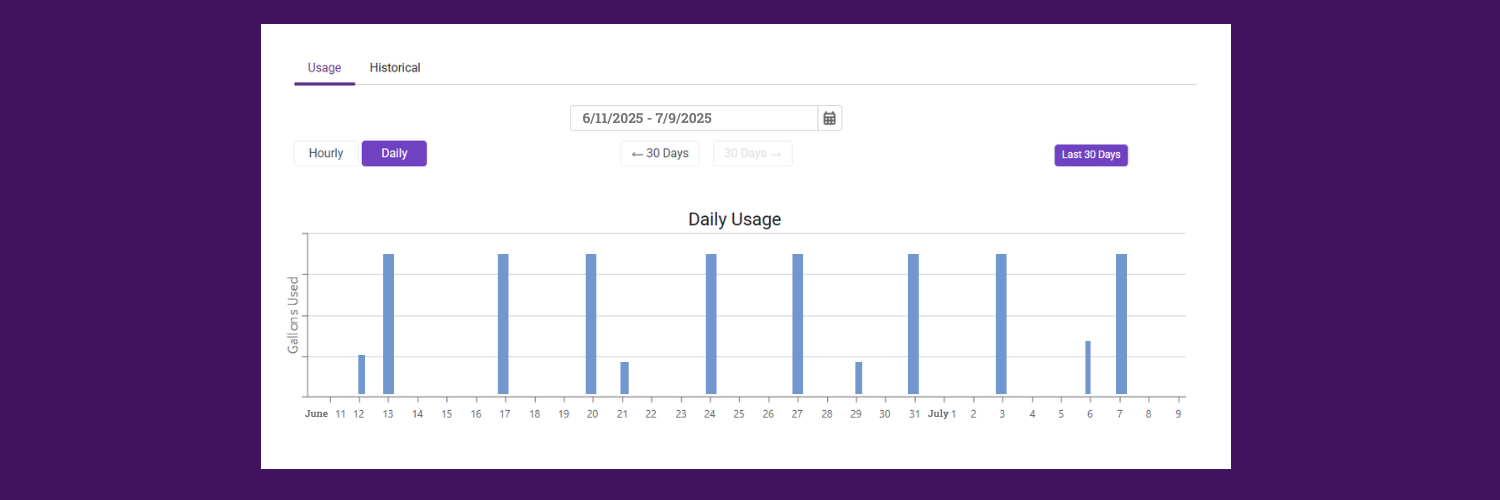Select the June 12 small usage bar
The width and height of the screenshot is (1500, 500).
click(x=362, y=375)
